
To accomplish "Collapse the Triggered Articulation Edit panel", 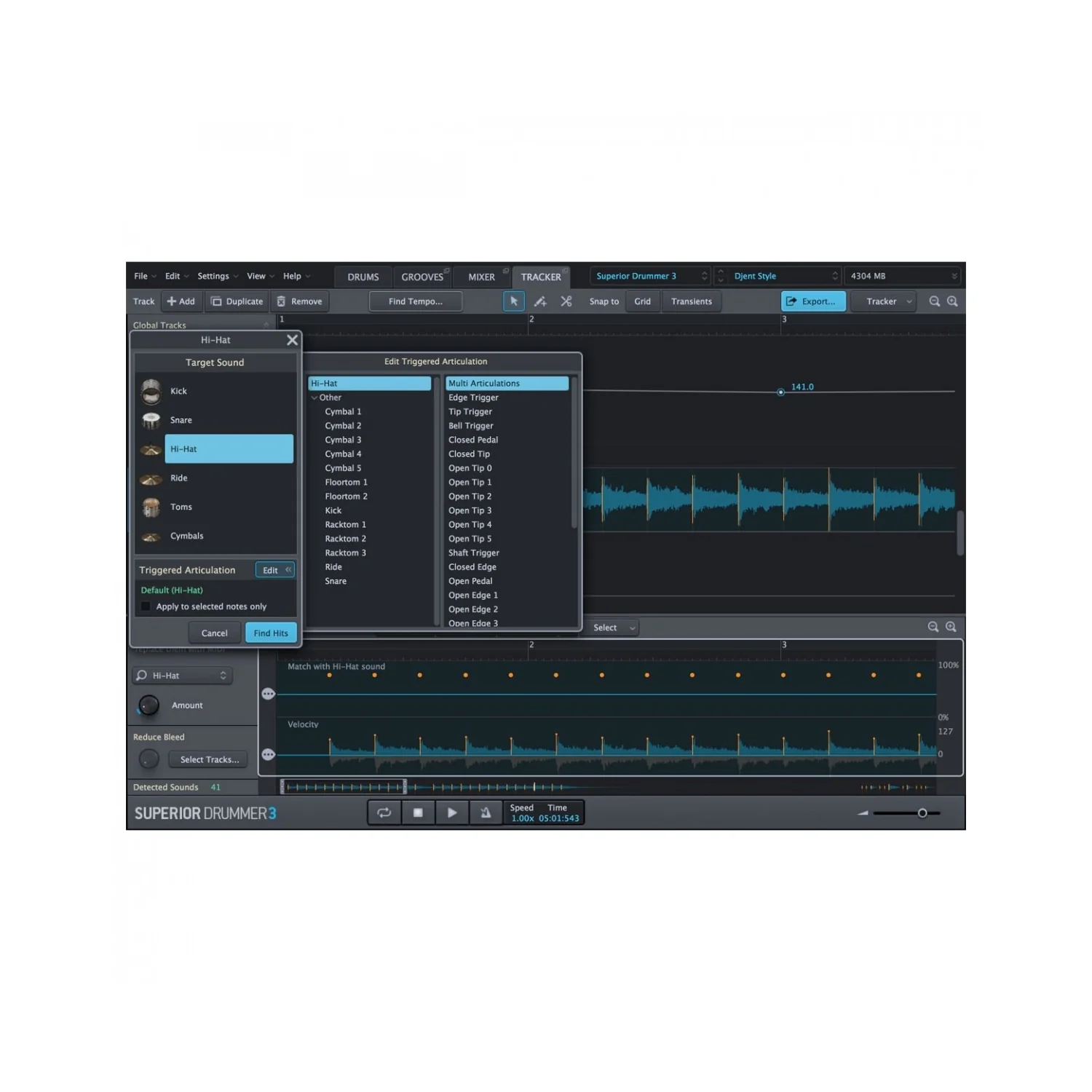I will 274,570.
